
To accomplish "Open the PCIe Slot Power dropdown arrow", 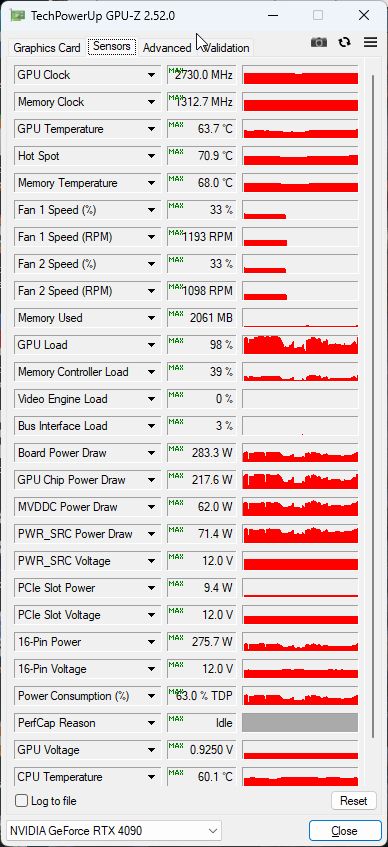I will pos(151,588).
